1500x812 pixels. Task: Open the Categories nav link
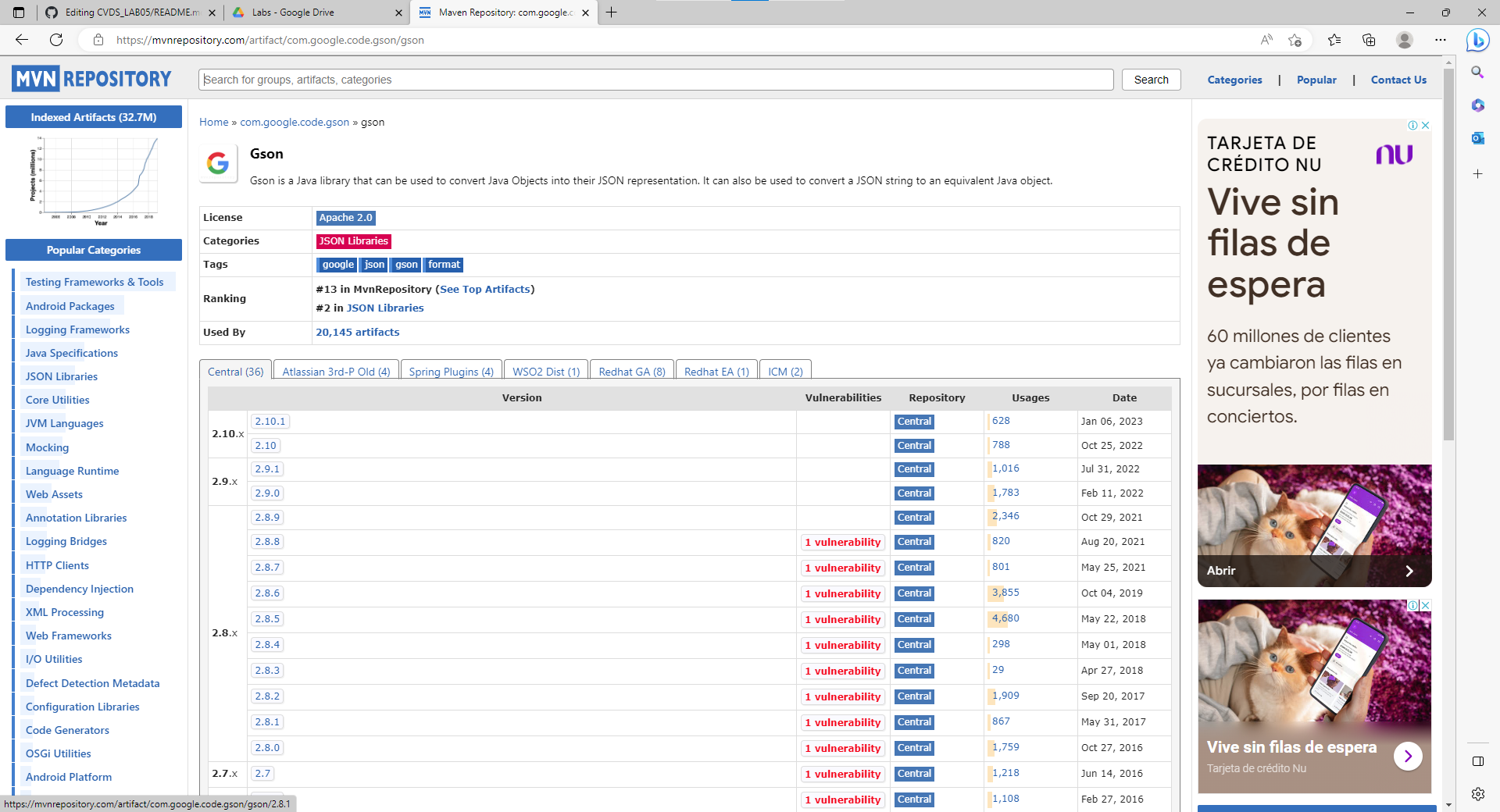pyautogui.click(x=1234, y=80)
